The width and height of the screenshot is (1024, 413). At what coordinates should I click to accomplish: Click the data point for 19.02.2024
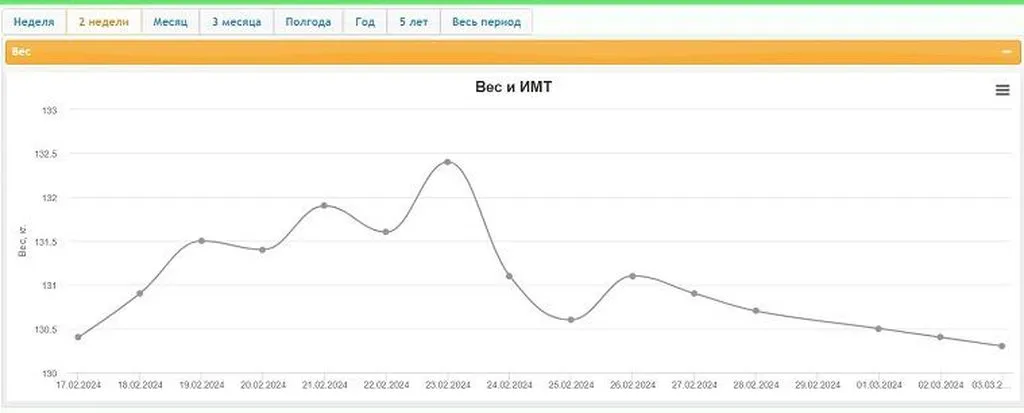tap(201, 240)
